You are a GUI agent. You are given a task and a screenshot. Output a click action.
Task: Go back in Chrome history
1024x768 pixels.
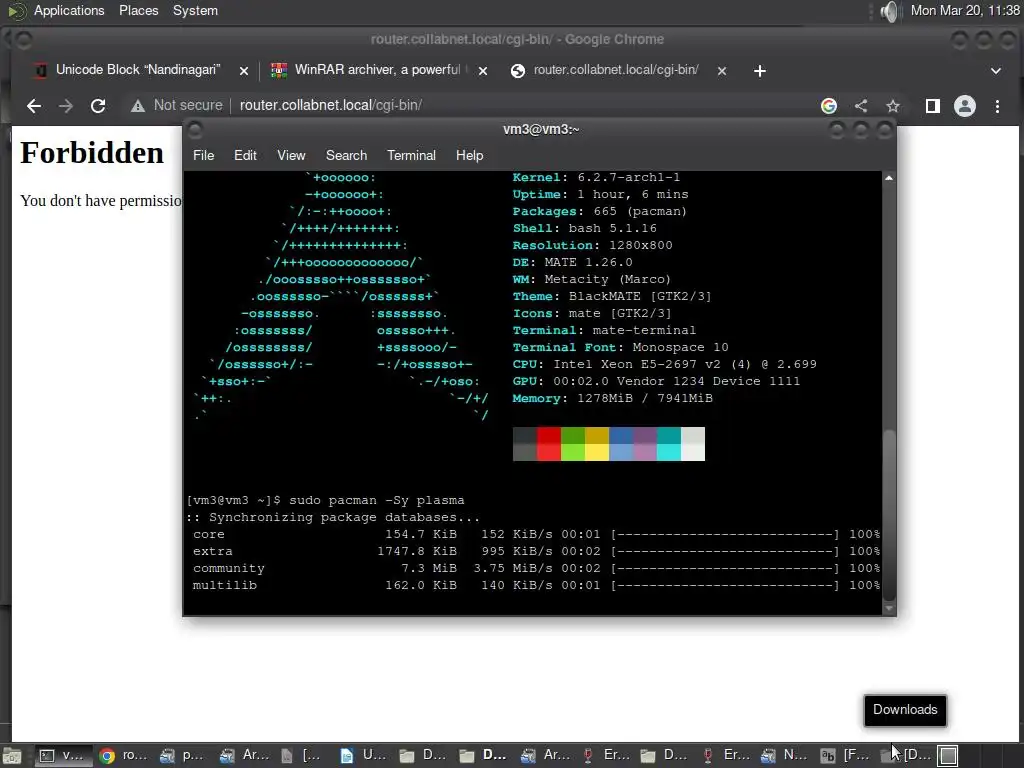coord(34,106)
